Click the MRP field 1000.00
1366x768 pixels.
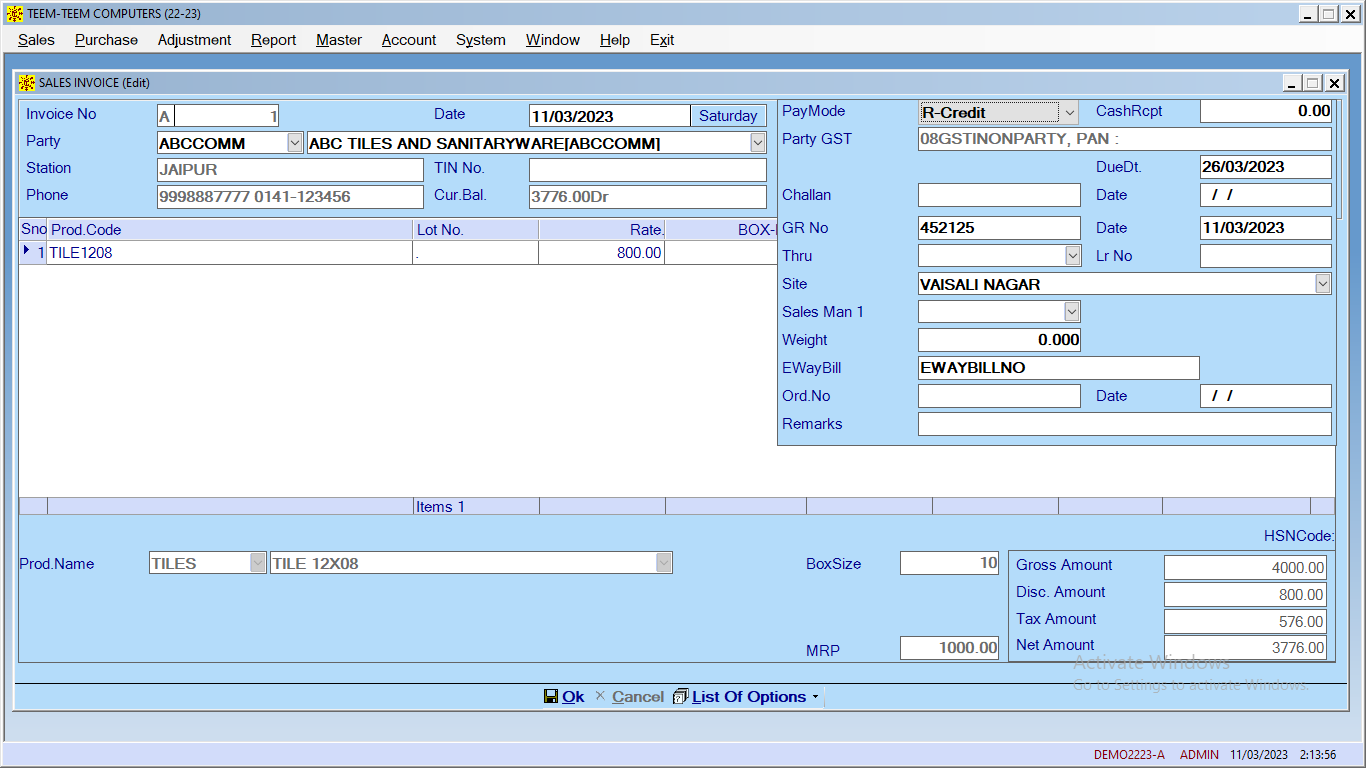(x=950, y=648)
